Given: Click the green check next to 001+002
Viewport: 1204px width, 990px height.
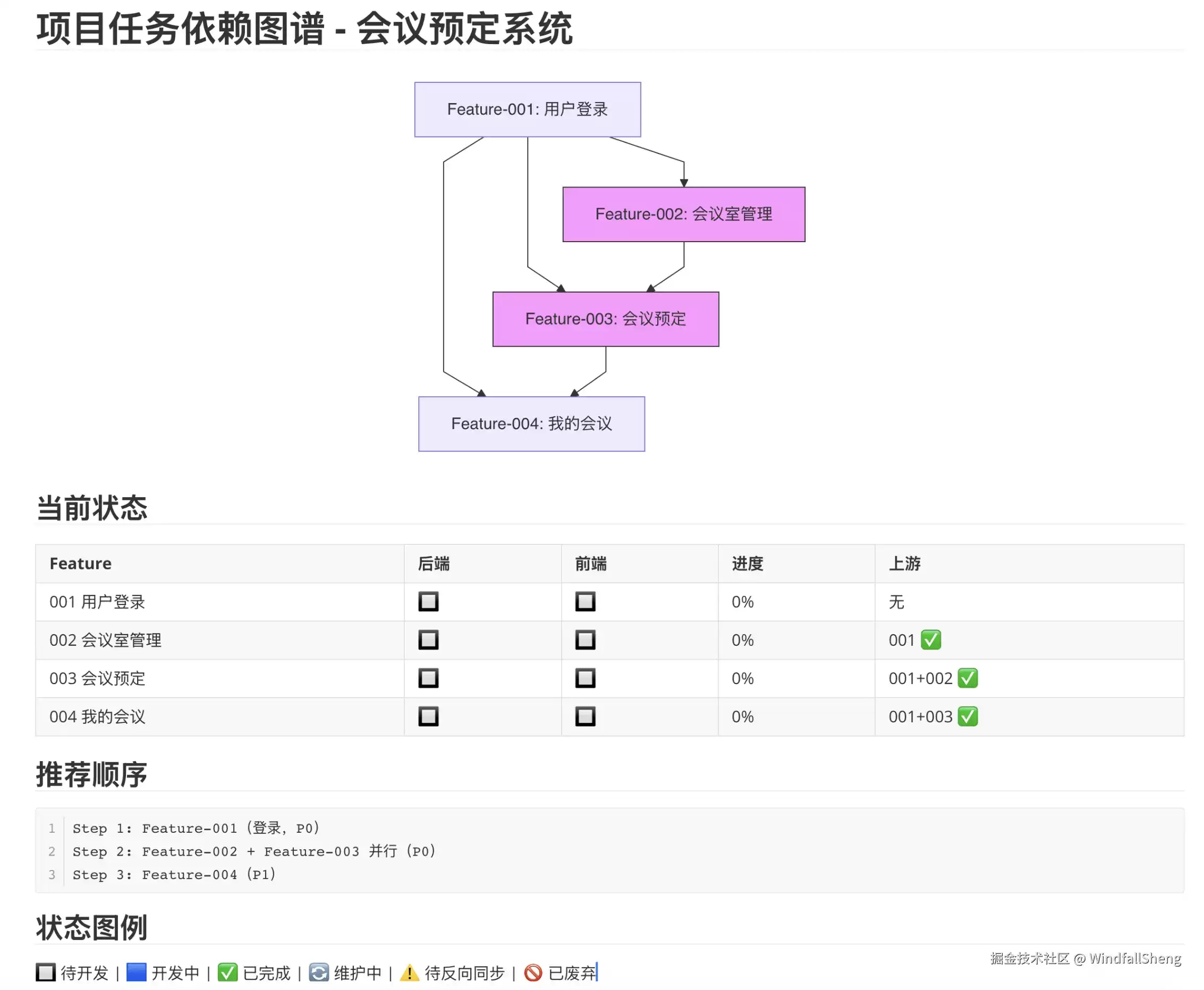Looking at the screenshot, I should (968, 678).
